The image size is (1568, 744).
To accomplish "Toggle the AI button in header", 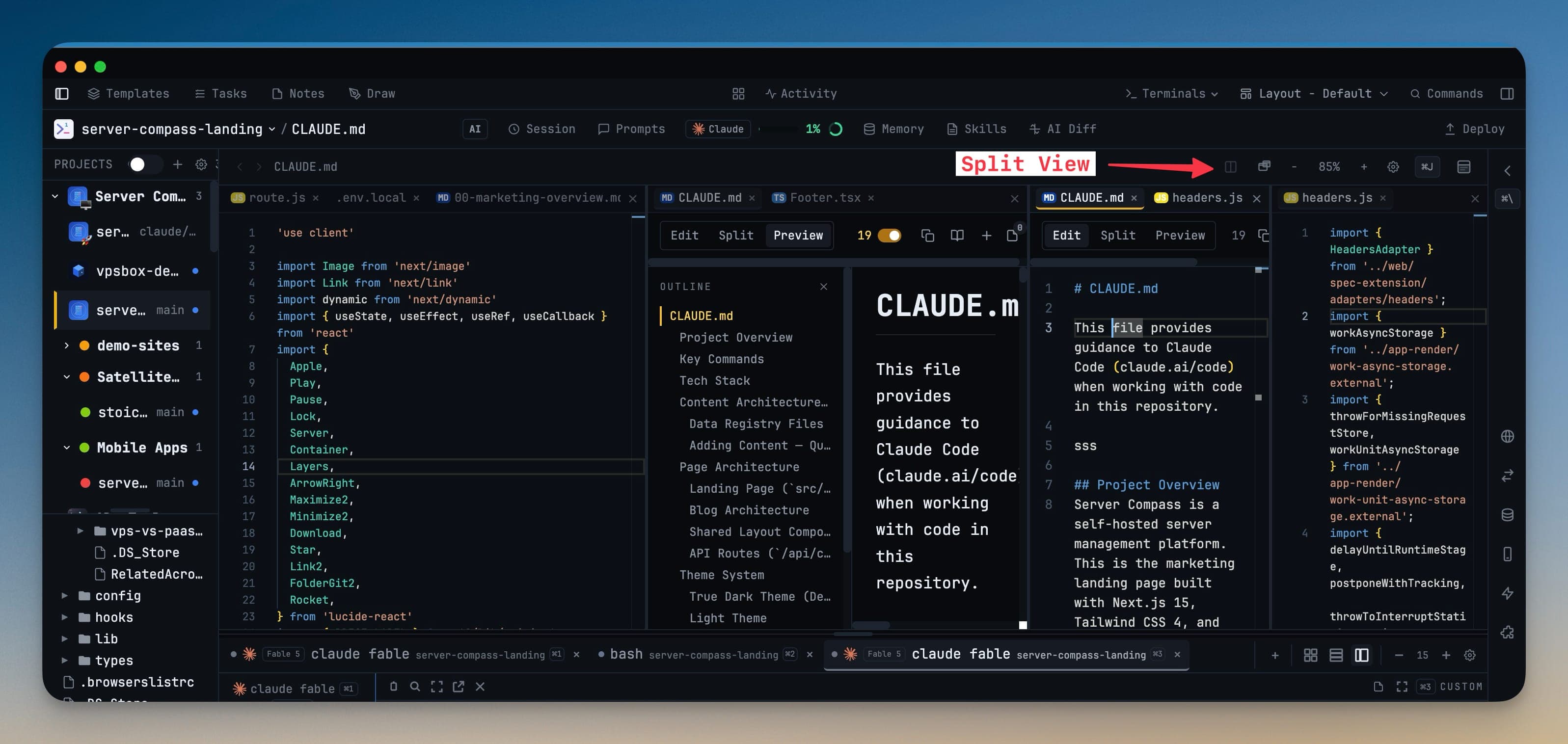I will [x=475, y=129].
